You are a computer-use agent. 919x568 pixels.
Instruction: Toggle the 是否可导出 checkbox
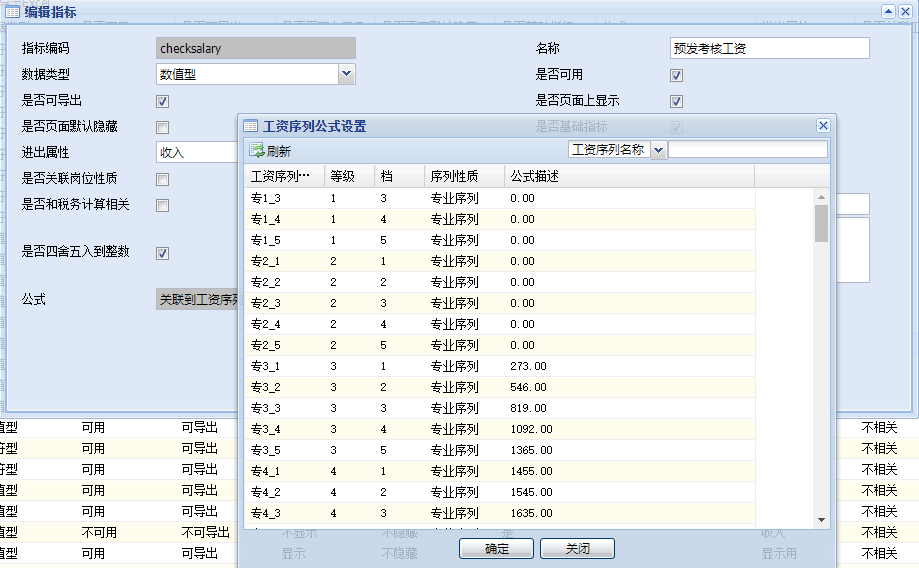tap(162, 101)
